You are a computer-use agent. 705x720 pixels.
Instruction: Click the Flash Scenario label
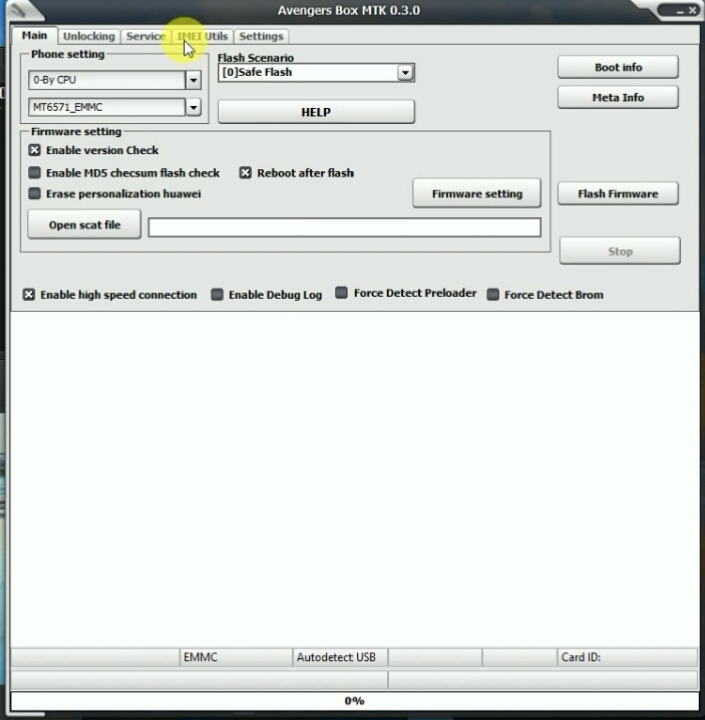(255, 58)
